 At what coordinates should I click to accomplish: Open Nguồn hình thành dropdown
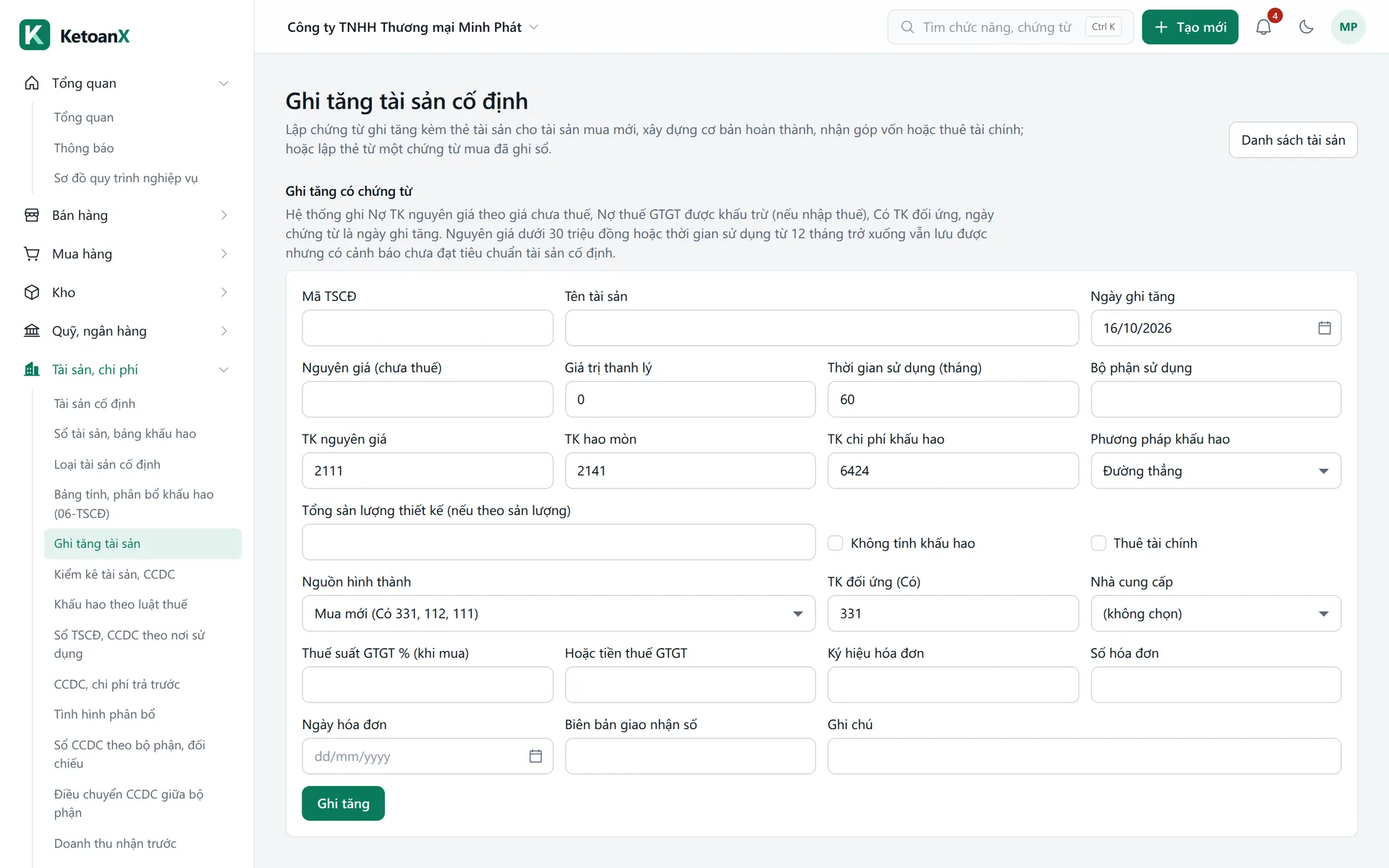[x=558, y=613]
